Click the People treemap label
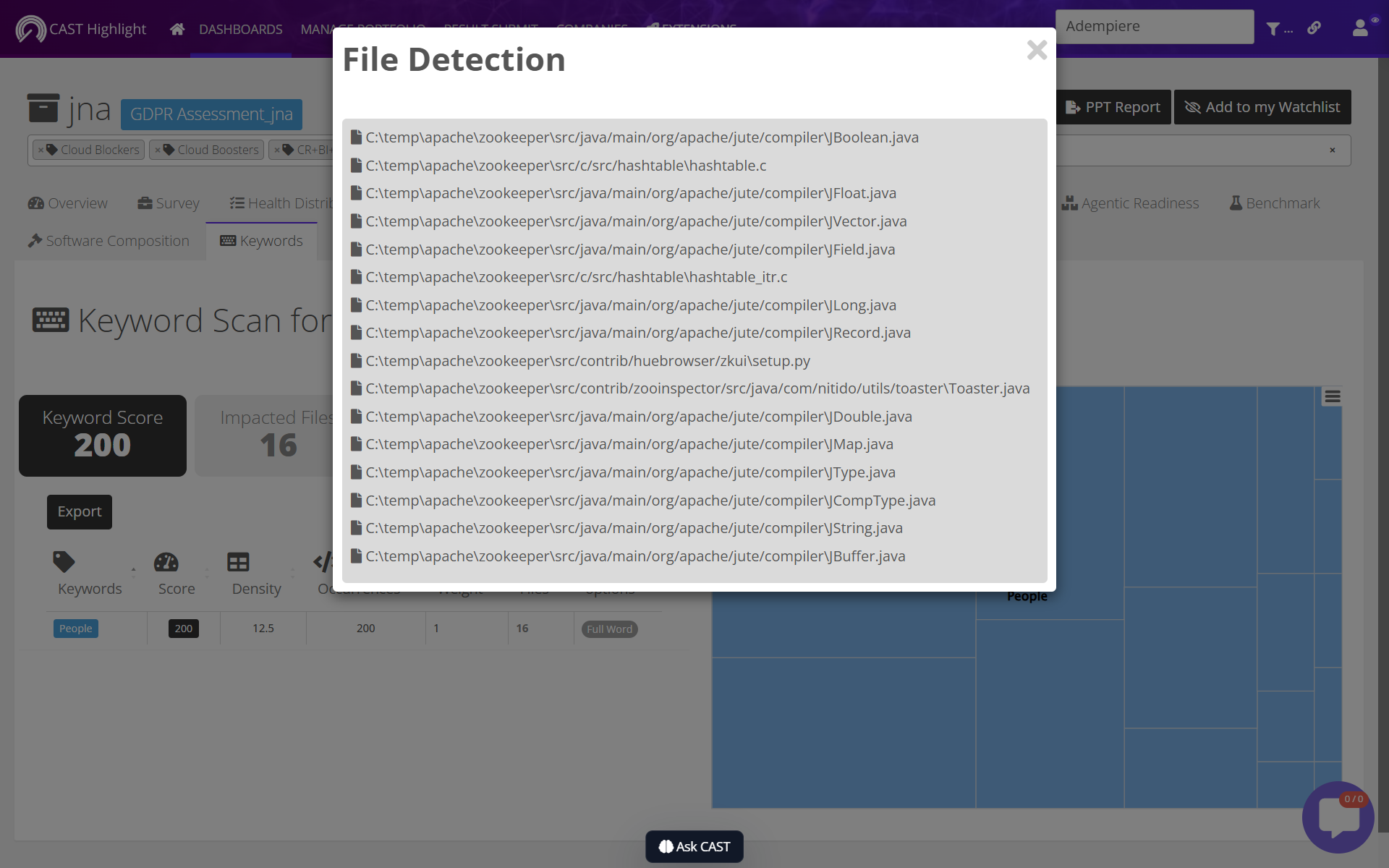 (1027, 597)
